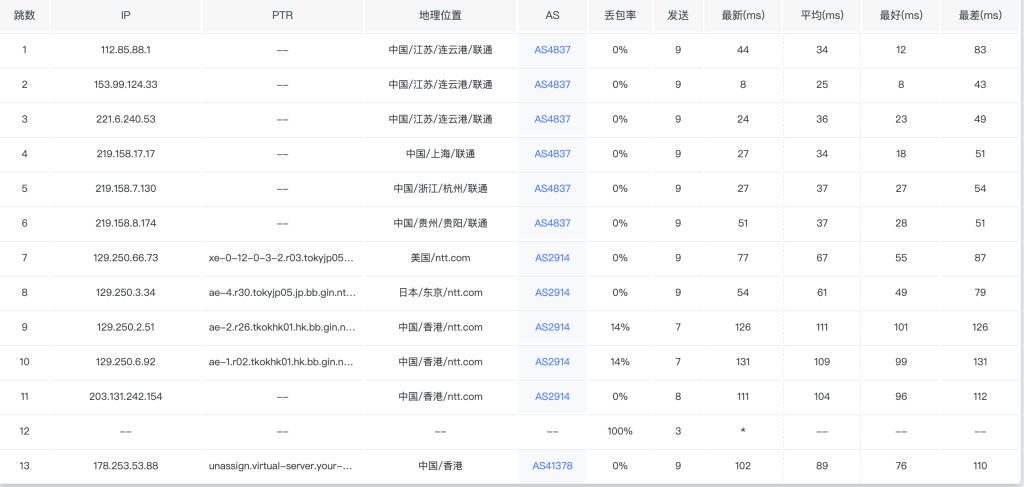Click best latency 76 in hop 13

[x=901, y=466]
